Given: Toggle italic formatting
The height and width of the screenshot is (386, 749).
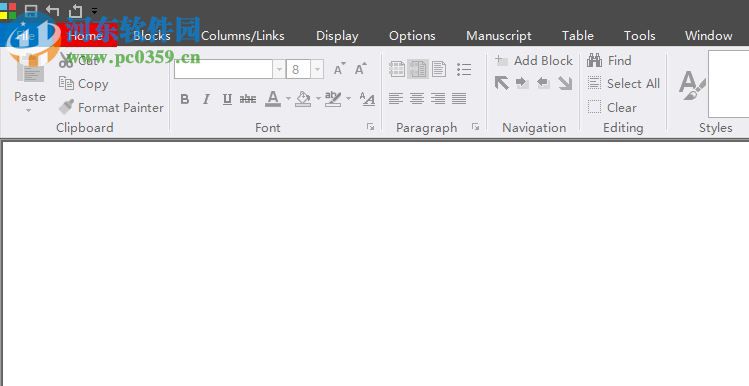Looking at the screenshot, I should 206,99.
